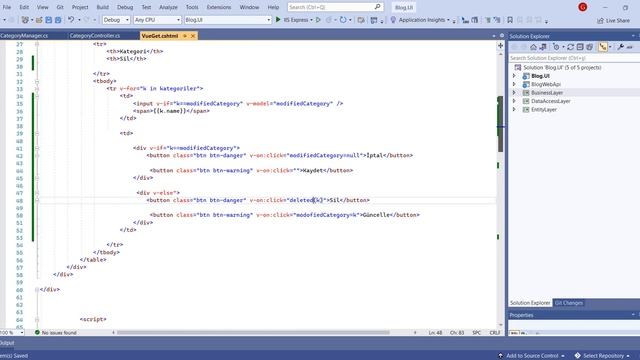This screenshot has height=360, width=640.
Task: Start debugging with green IIS Express arrow
Action: pos(278,20)
